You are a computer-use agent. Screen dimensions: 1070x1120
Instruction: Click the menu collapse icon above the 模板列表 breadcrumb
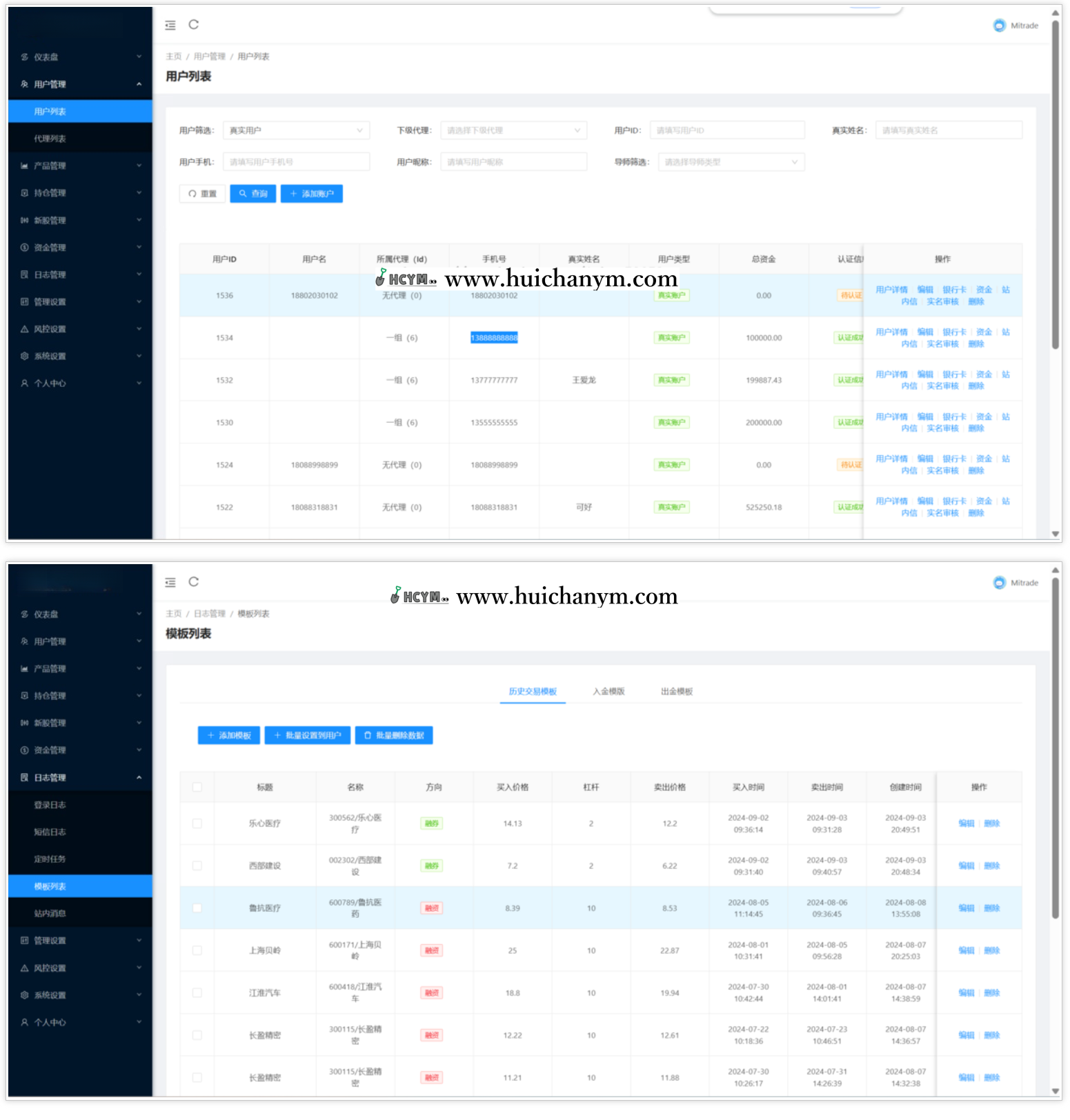(x=170, y=583)
